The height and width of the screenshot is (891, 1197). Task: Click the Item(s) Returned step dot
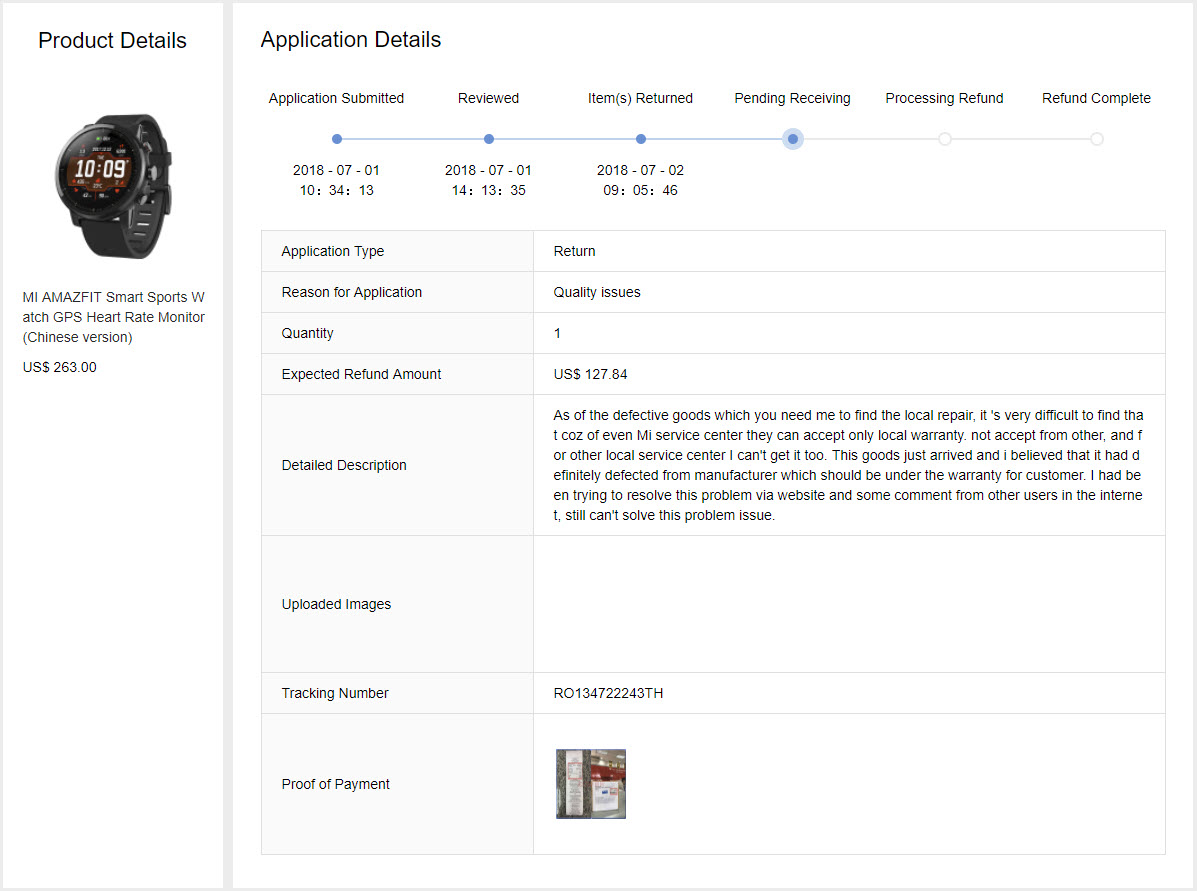[641, 139]
